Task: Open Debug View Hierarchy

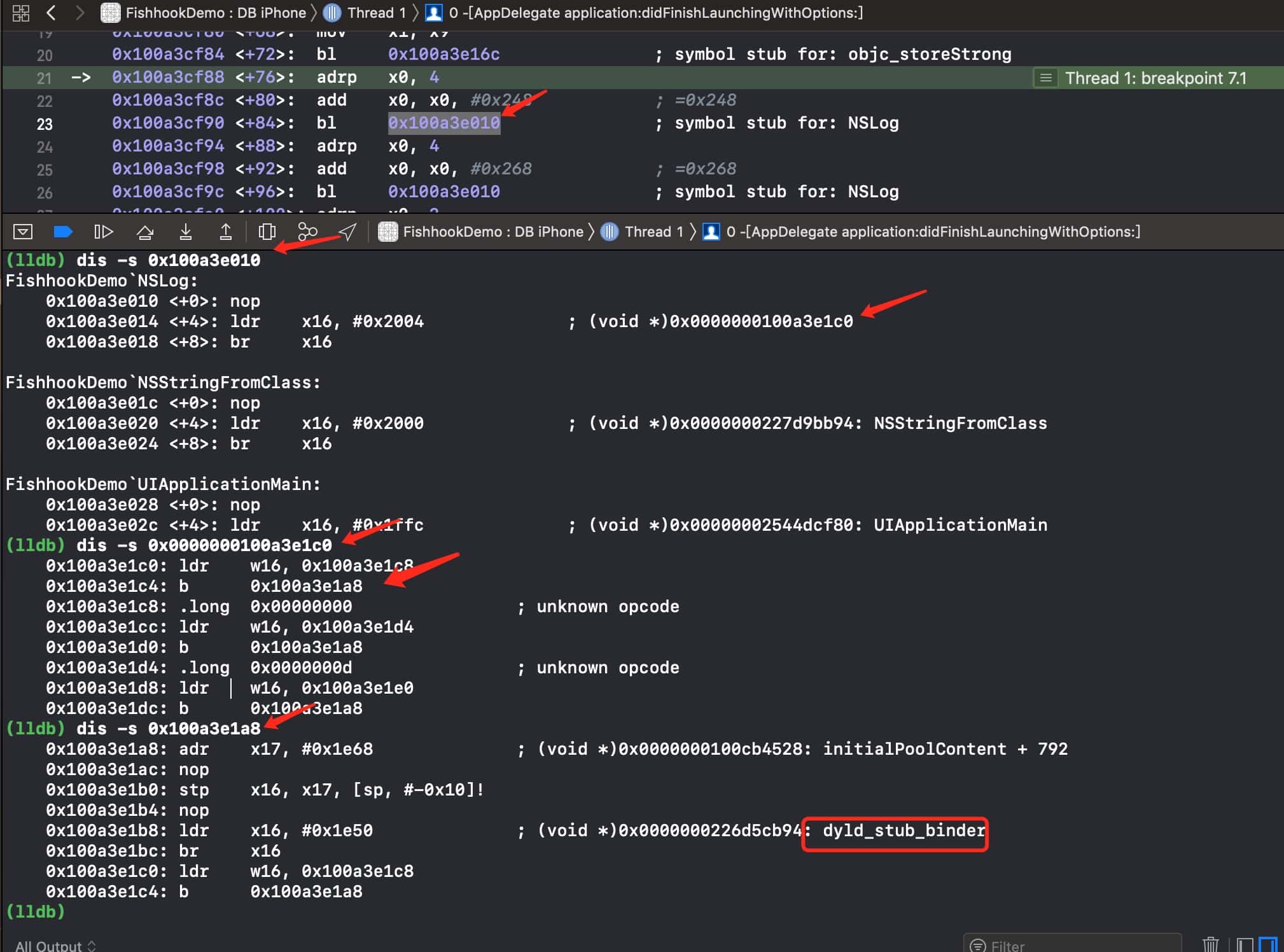Action: [x=267, y=232]
